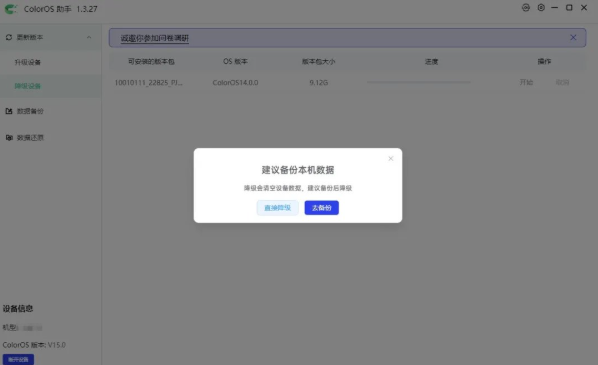The width and height of the screenshot is (598, 365).
Task: Click the download progress bar of the package row
Action: [x=418, y=82]
